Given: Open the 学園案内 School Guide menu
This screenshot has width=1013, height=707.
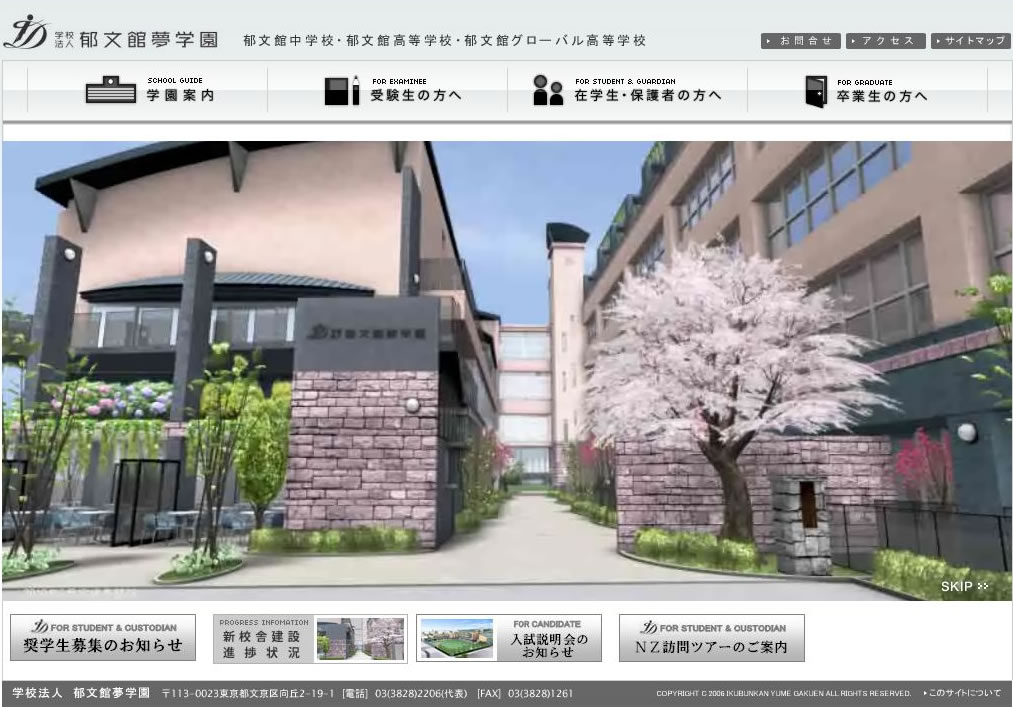Looking at the screenshot, I should pos(180,96).
